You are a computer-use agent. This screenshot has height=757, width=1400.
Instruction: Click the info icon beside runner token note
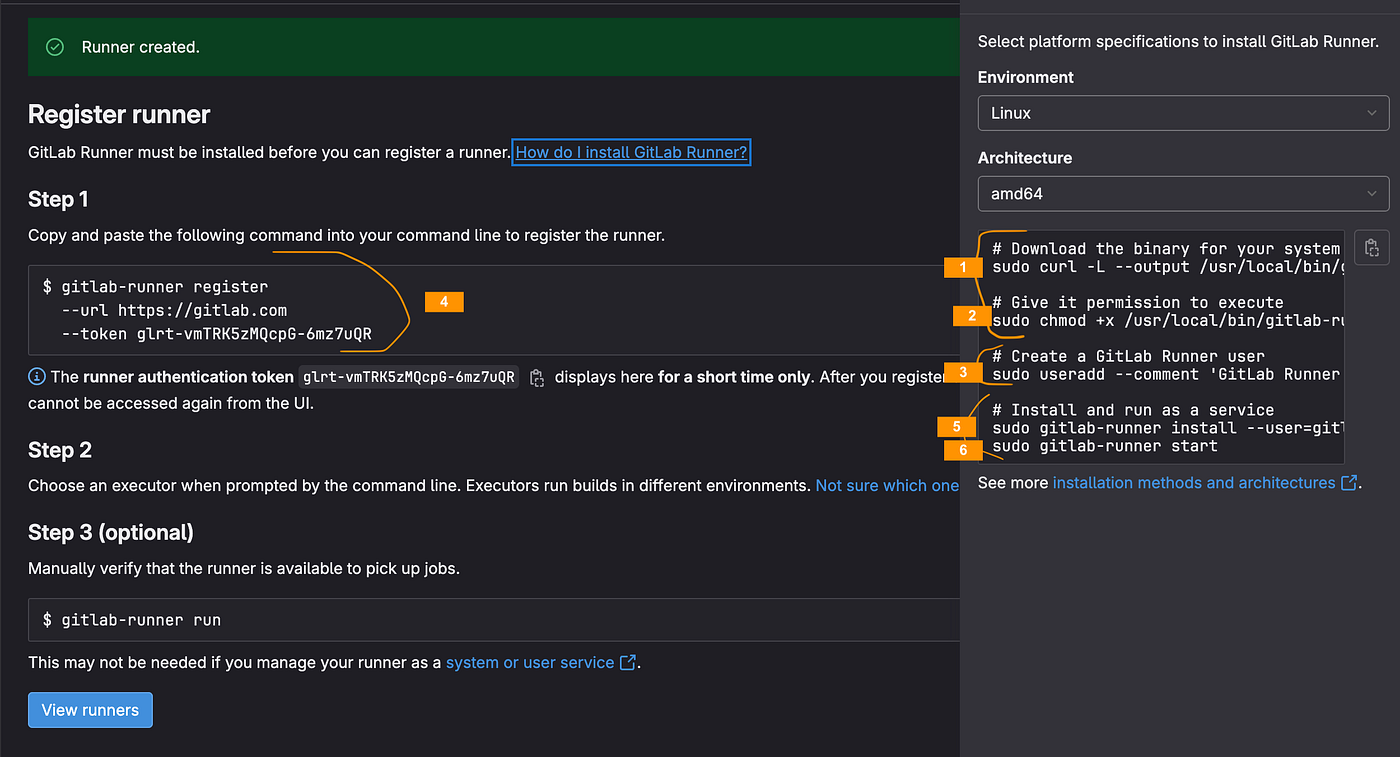tap(37, 377)
